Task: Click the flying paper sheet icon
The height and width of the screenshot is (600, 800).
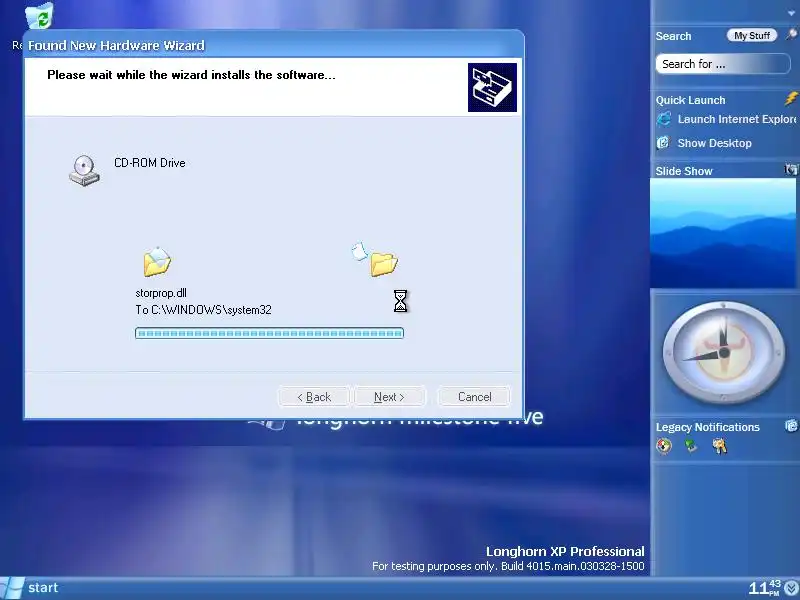Action: (359, 251)
